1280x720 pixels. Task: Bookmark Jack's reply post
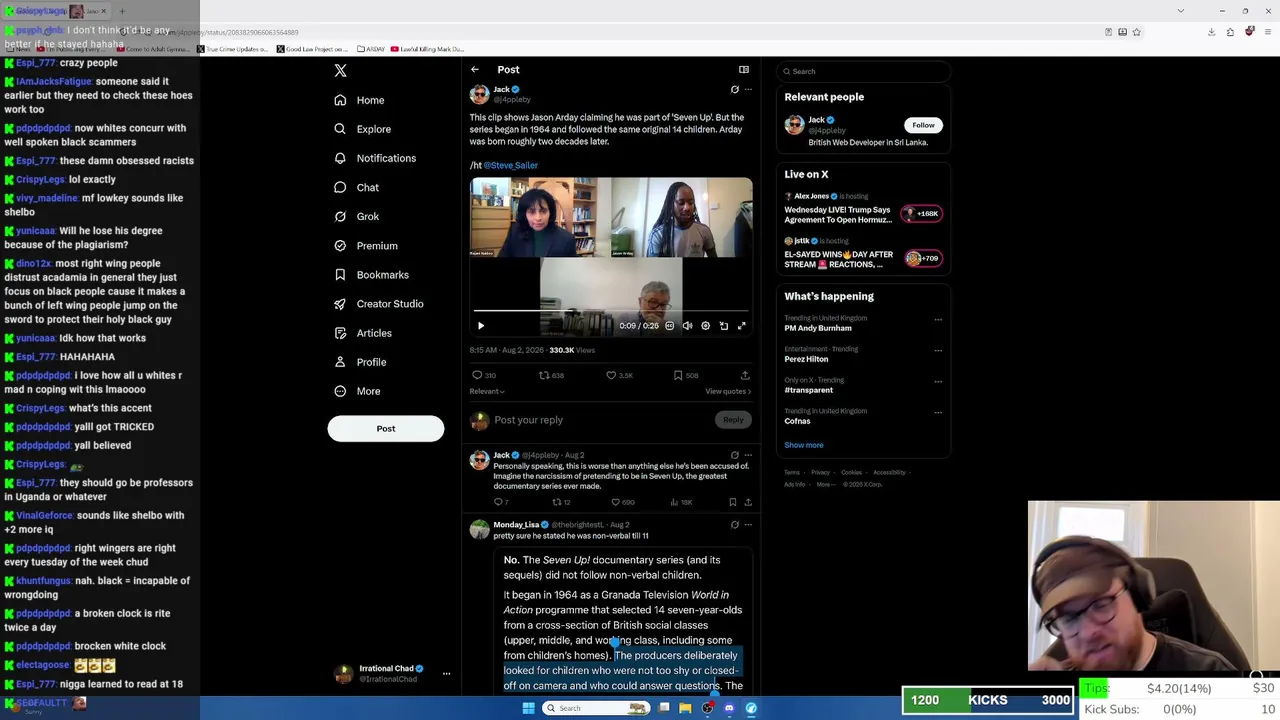point(733,502)
